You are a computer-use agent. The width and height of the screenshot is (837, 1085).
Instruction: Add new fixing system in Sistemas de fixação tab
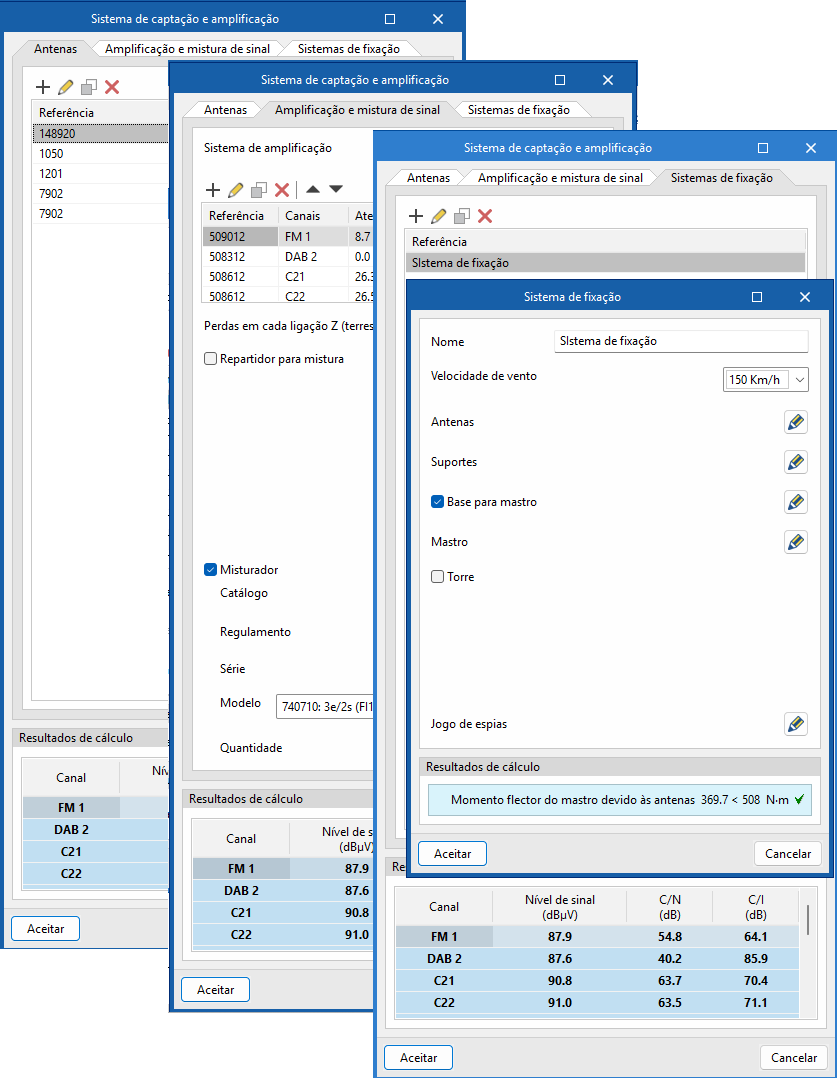click(x=416, y=216)
